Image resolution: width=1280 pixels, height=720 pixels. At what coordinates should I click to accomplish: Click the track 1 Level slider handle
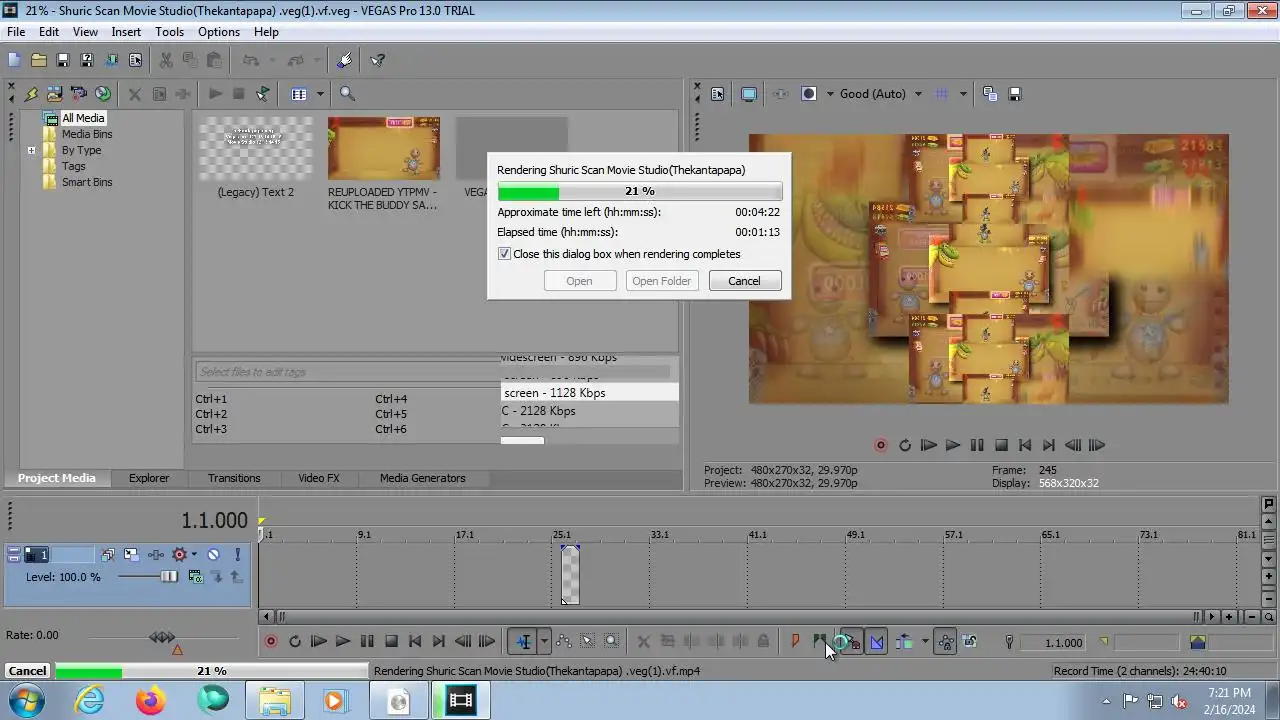pos(169,577)
